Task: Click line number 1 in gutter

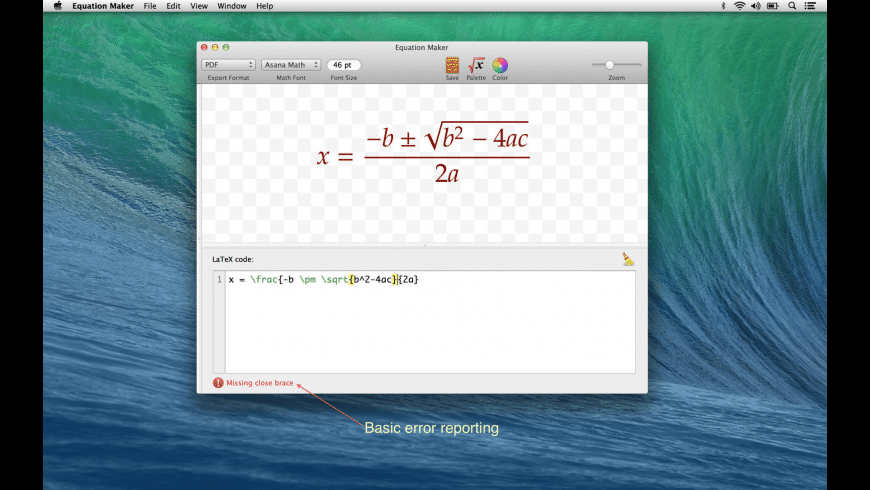Action: tap(219, 279)
